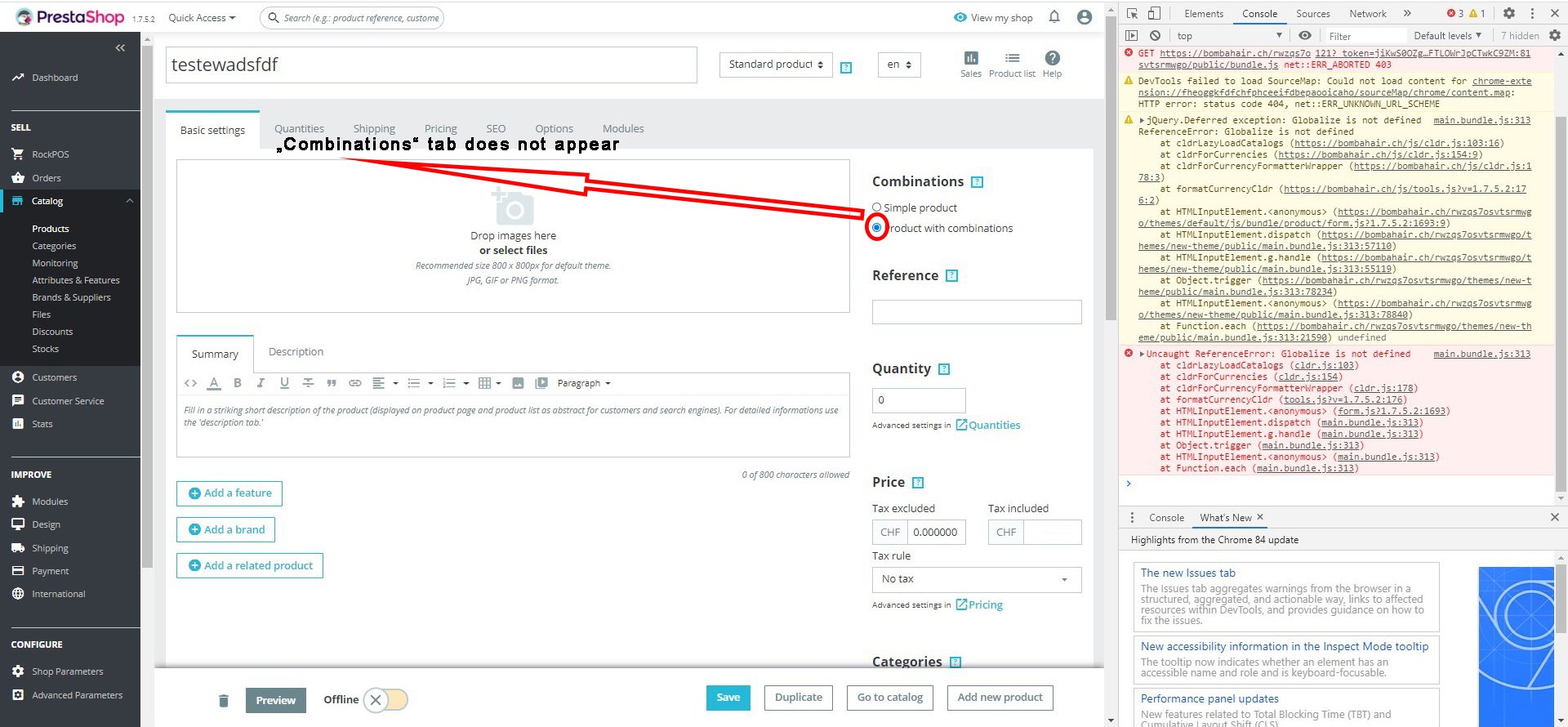Click the Reference input field
1568x727 pixels.
[x=977, y=312]
